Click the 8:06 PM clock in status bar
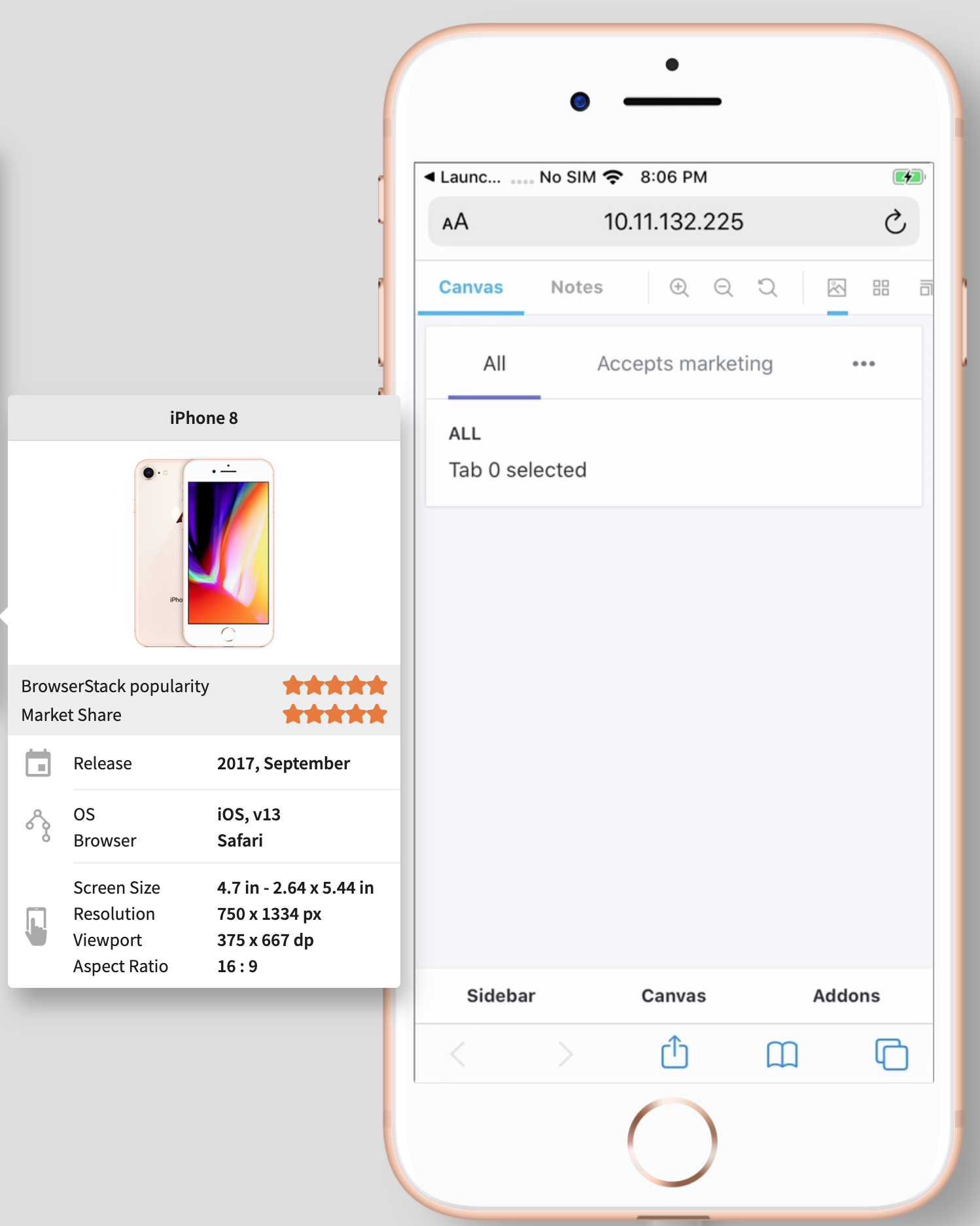This screenshot has height=1226, width=980. pyautogui.click(x=674, y=177)
